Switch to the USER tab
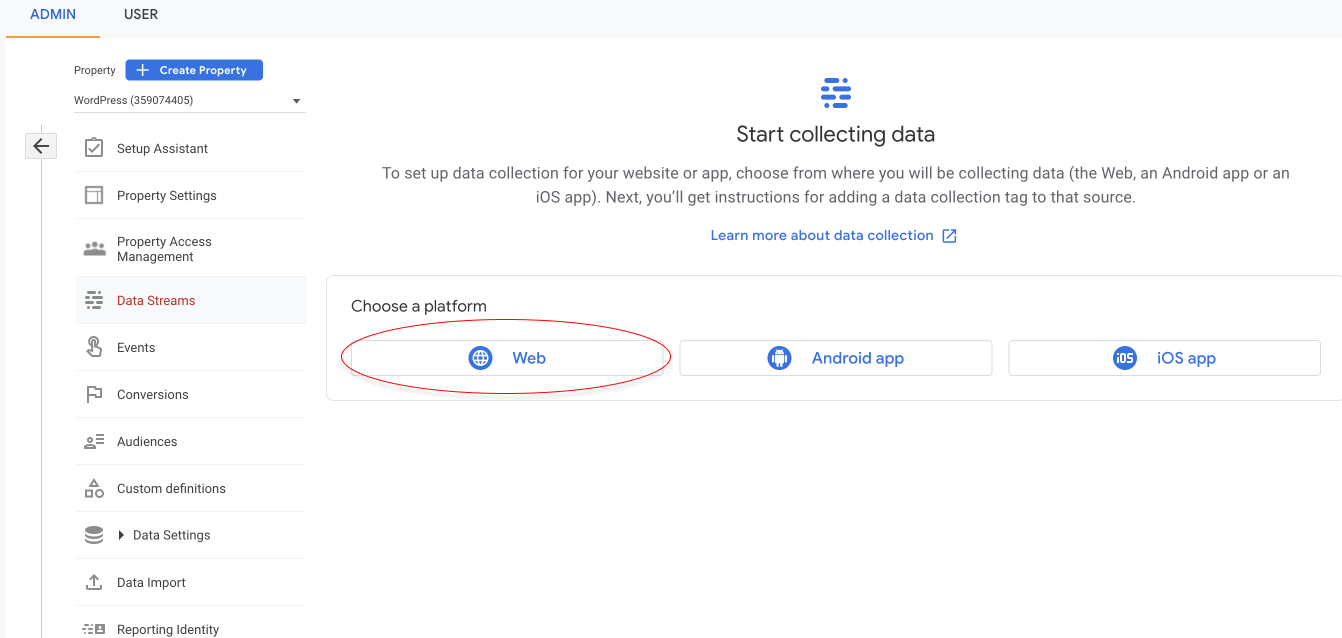Viewport: 1342px width, 638px height. coord(140,14)
